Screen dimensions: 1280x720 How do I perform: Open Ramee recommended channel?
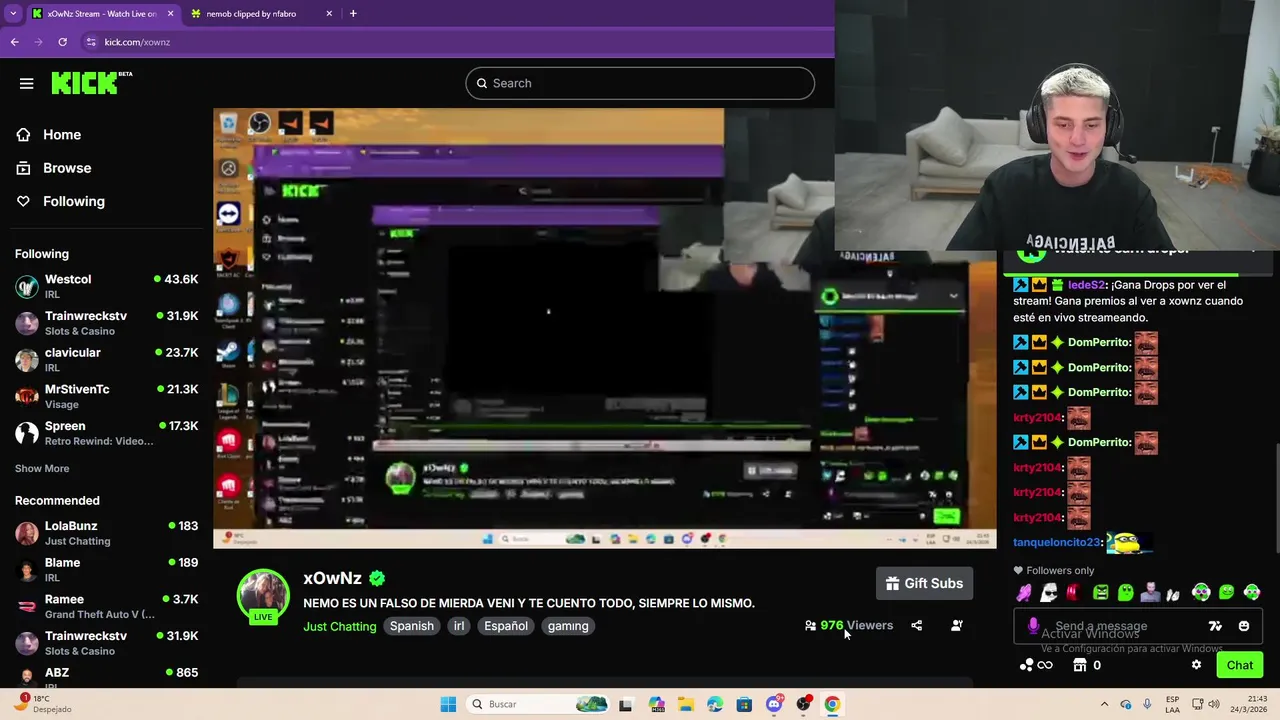(x=106, y=606)
